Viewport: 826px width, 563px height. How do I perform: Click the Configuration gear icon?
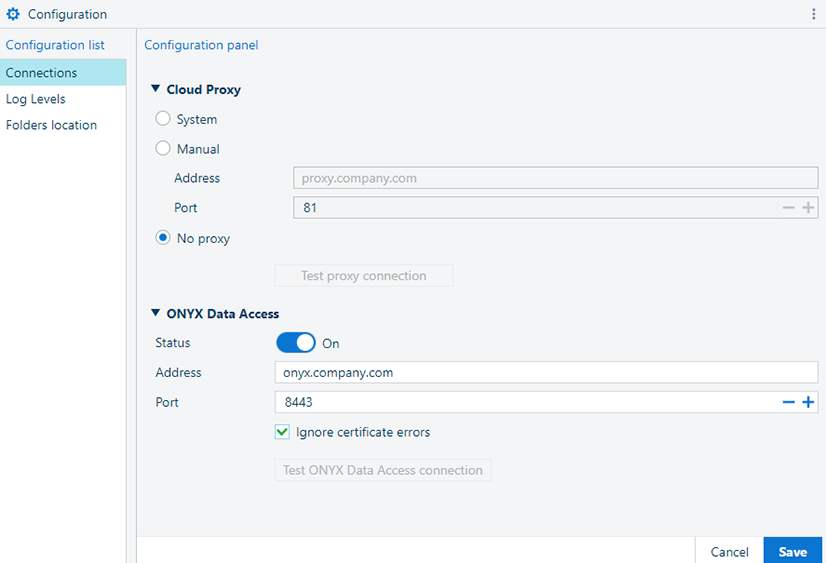(13, 15)
